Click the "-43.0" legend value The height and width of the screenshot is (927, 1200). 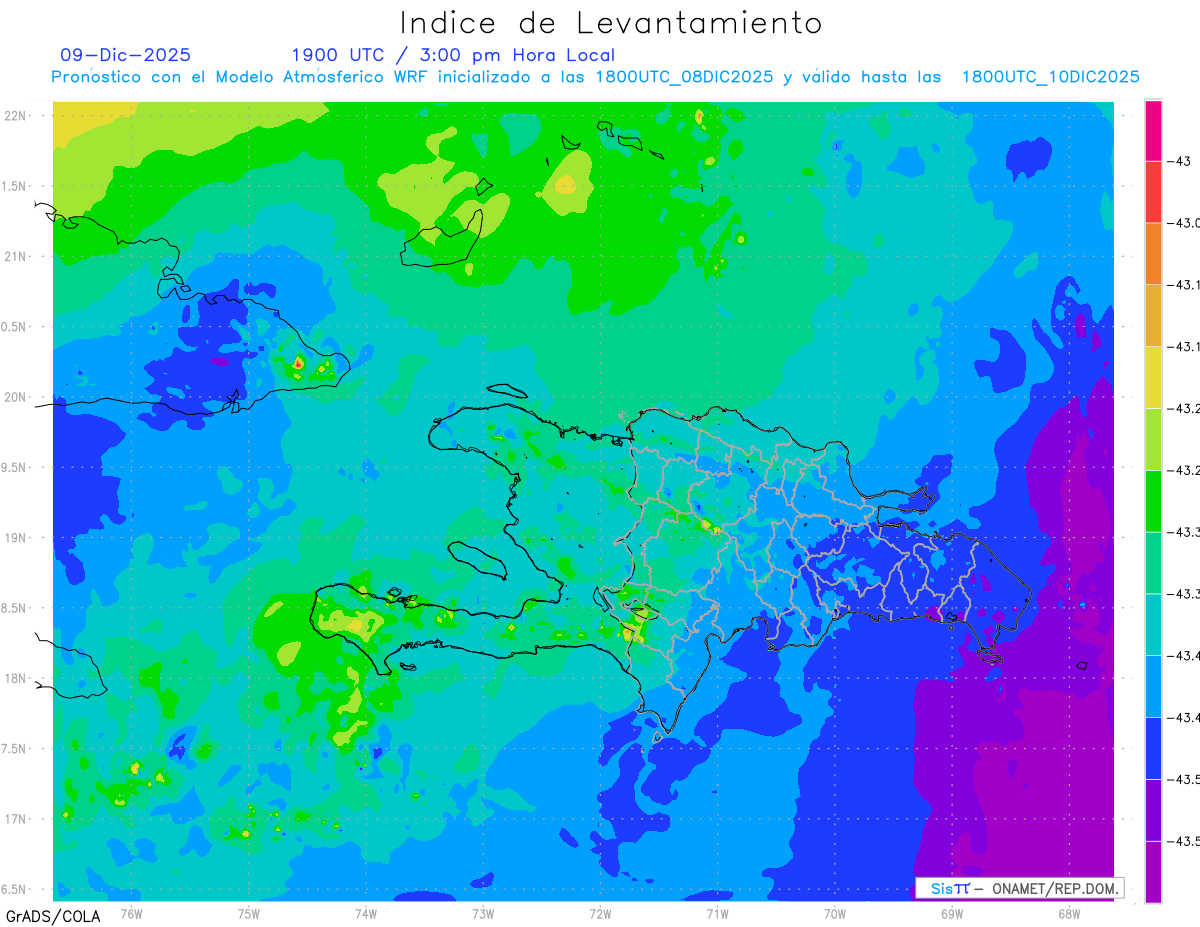(1183, 223)
